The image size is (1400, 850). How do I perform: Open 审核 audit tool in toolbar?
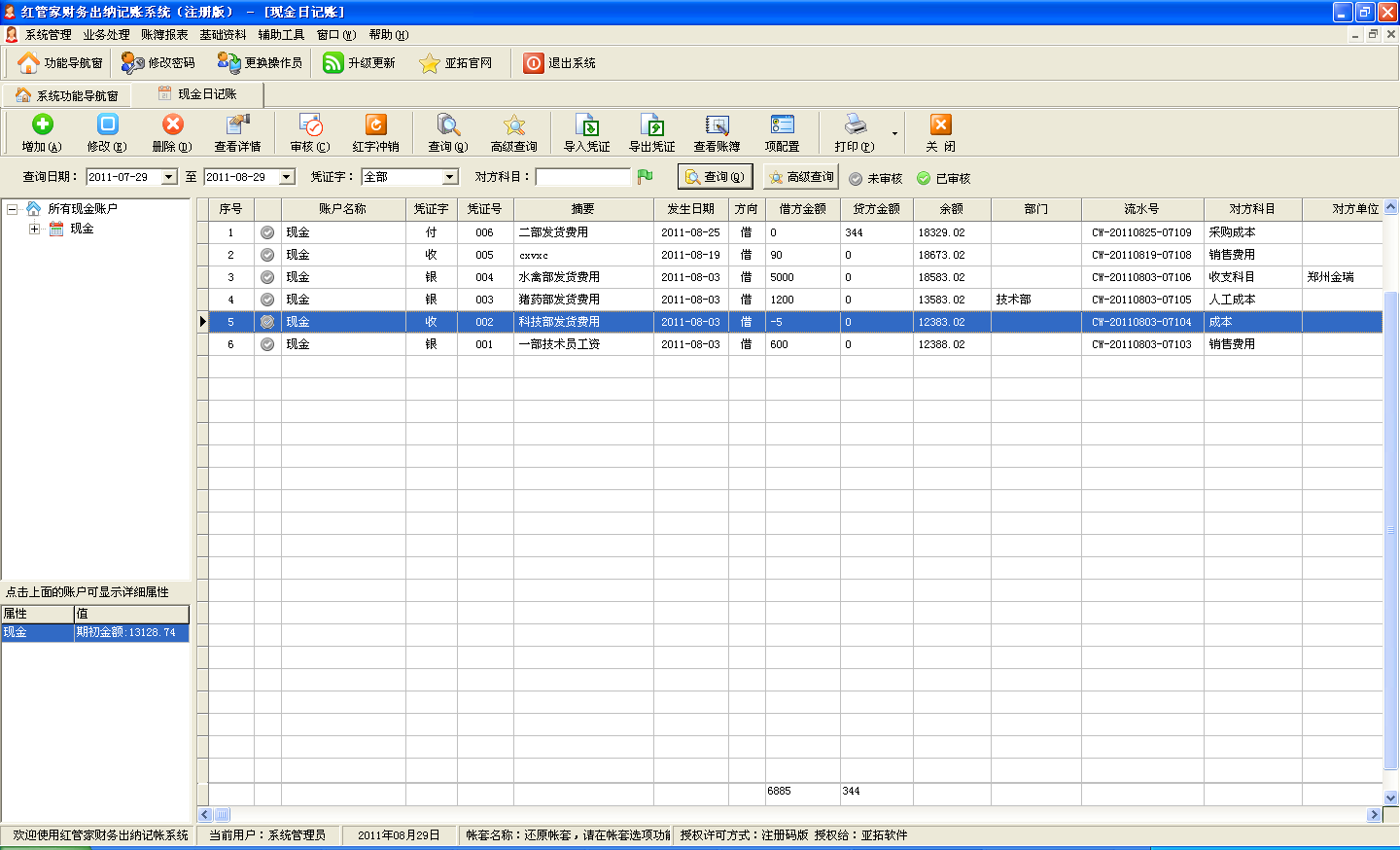[x=310, y=125]
